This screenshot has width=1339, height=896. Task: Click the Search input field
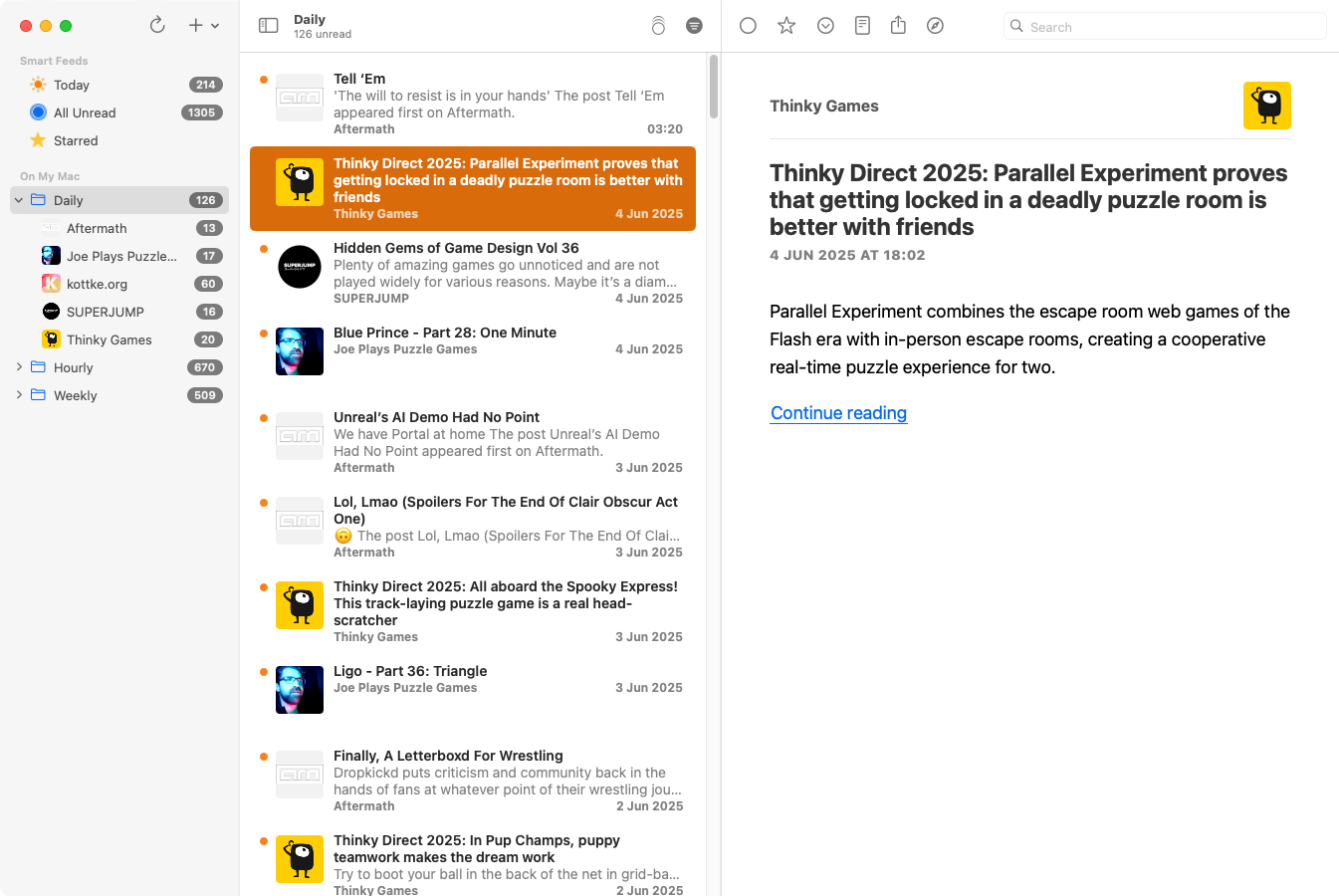click(x=1166, y=27)
